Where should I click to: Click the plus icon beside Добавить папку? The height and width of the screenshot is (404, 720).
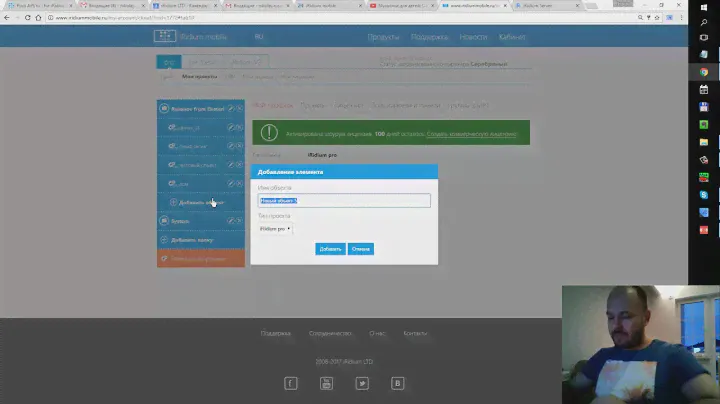click(x=164, y=240)
